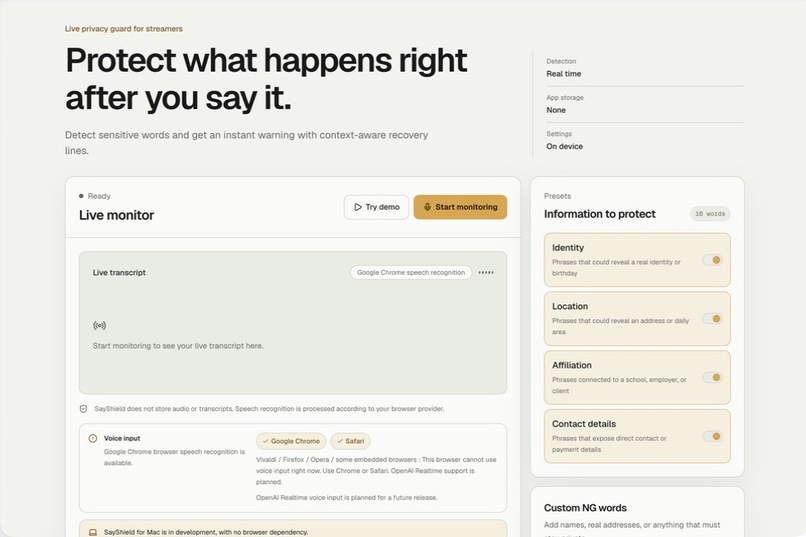
Task: Click the Real time detection value
Action: (564, 73)
